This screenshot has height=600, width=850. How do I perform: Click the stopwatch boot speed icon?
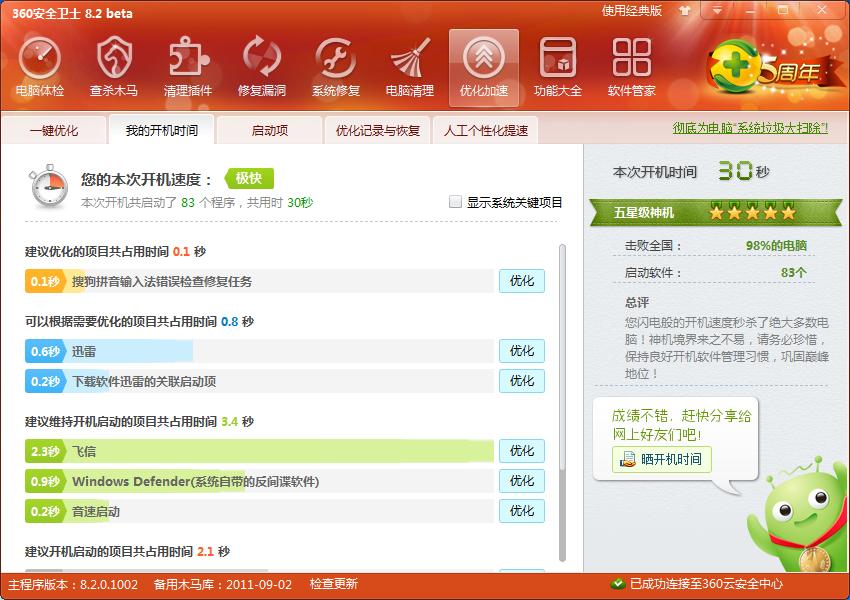pos(49,186)
